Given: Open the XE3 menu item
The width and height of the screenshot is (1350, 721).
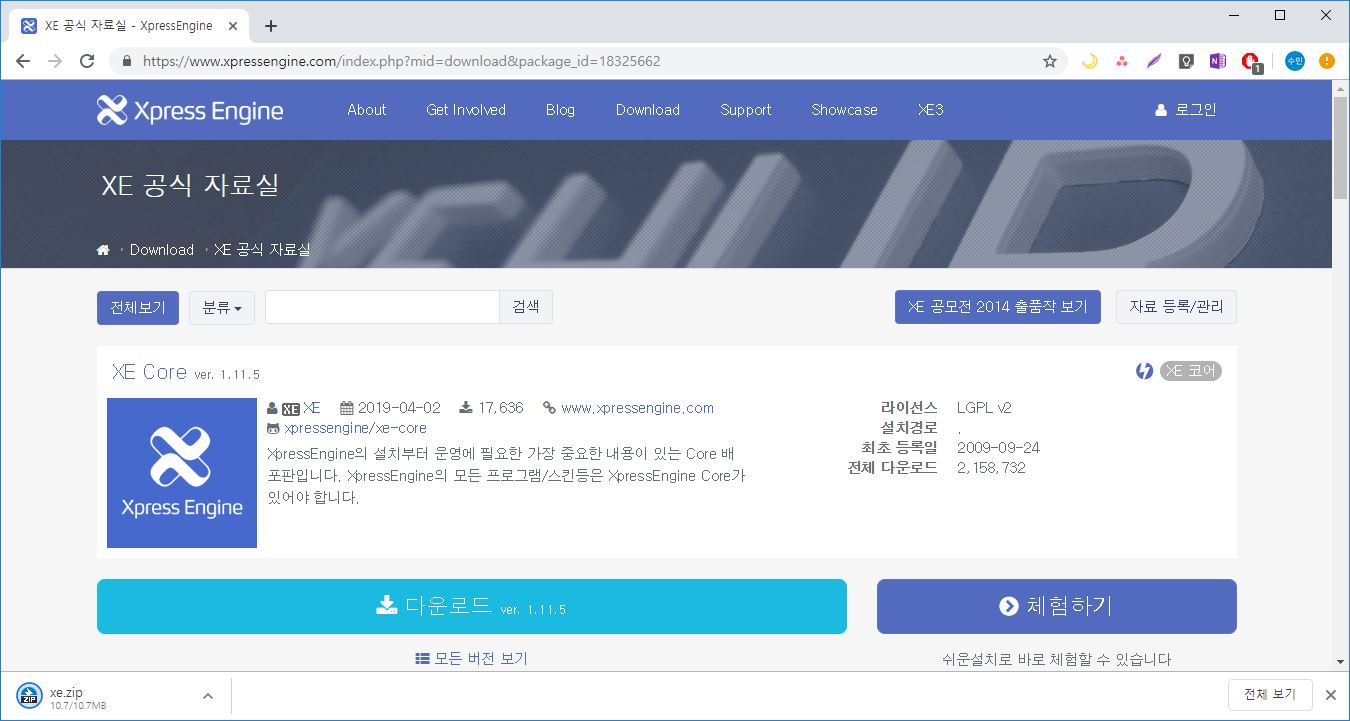Looking at the screenshot, I should coord(931,110).
